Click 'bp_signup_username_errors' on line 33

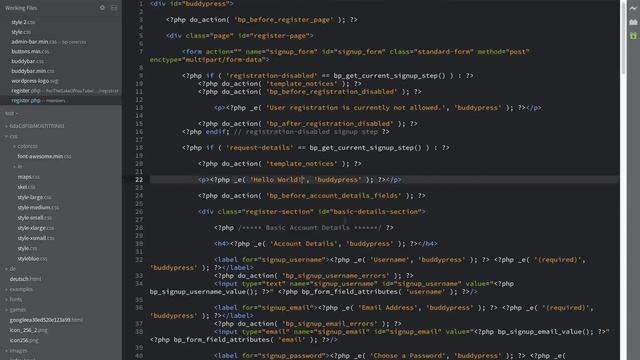coord(336,276)
